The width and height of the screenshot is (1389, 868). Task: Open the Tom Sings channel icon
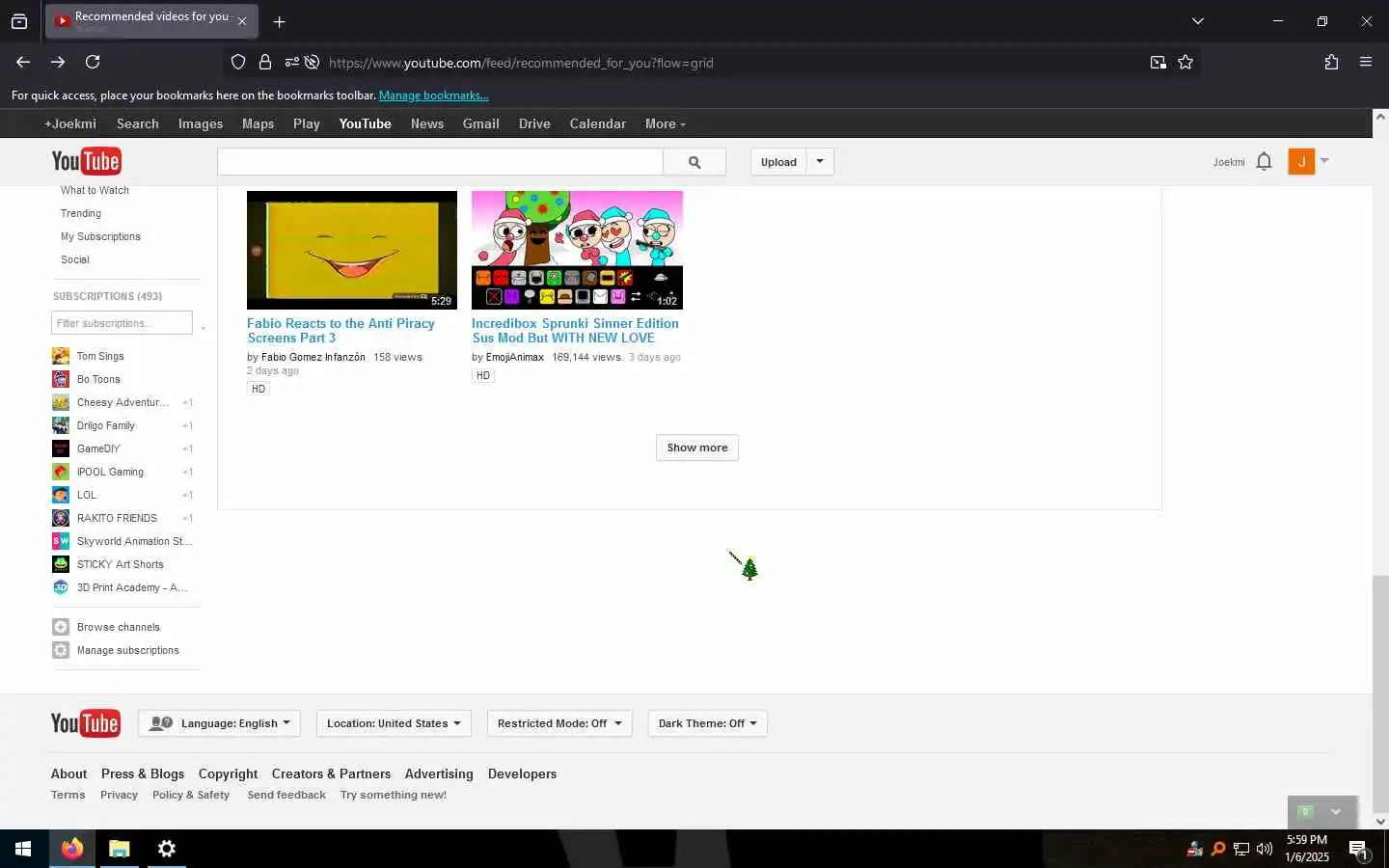pos(61,356)
